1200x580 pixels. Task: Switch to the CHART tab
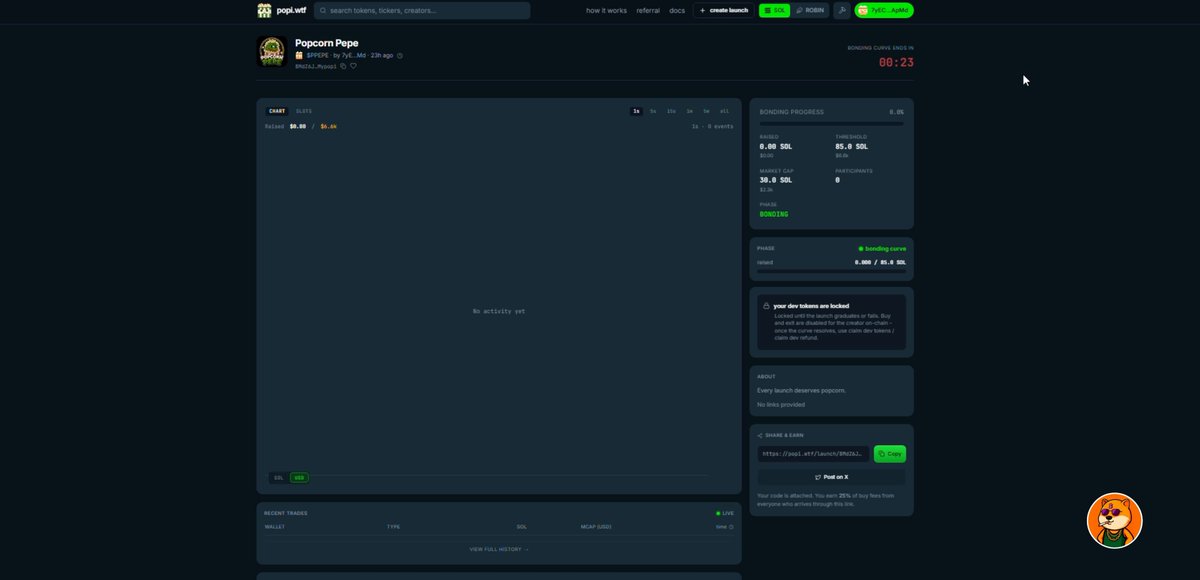277,111
